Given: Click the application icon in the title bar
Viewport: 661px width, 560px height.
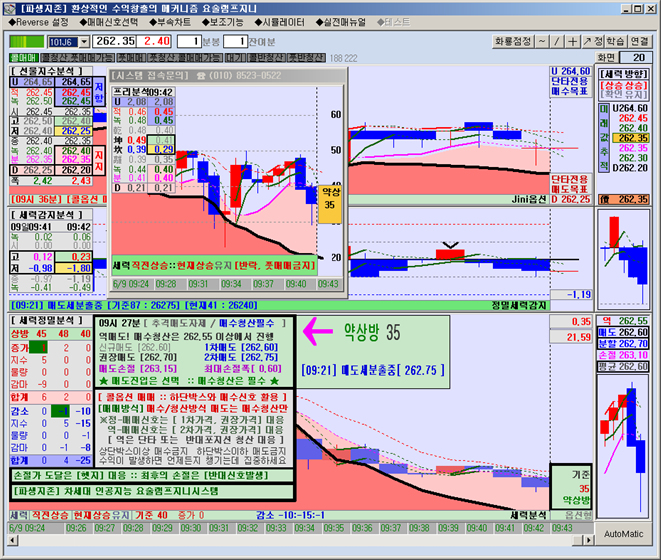Looking at the screenshot, I should pos(9,9).
